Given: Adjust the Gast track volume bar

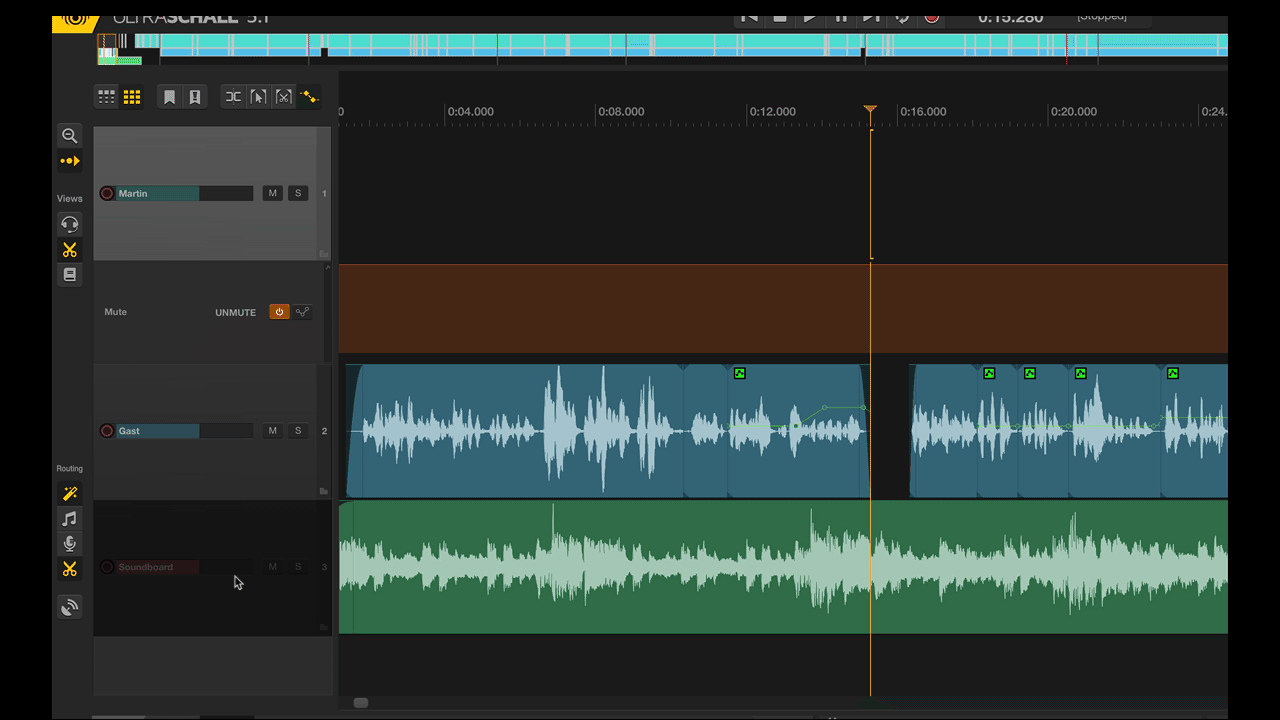Looking at the screenshot, I should point(185,431).
